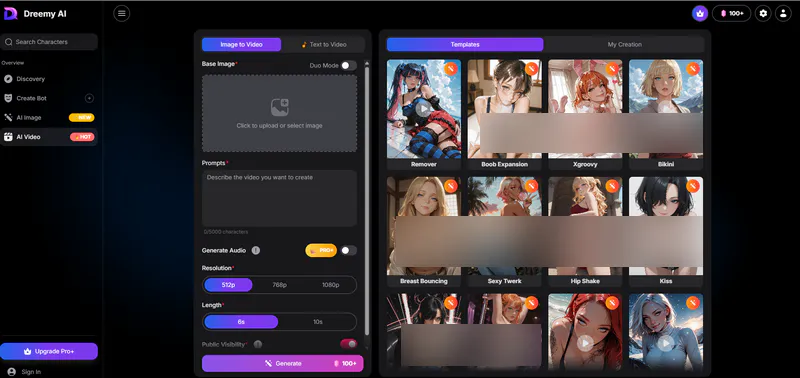
Task: Click the Public Visibility info icon
Action: coord(258,344)
